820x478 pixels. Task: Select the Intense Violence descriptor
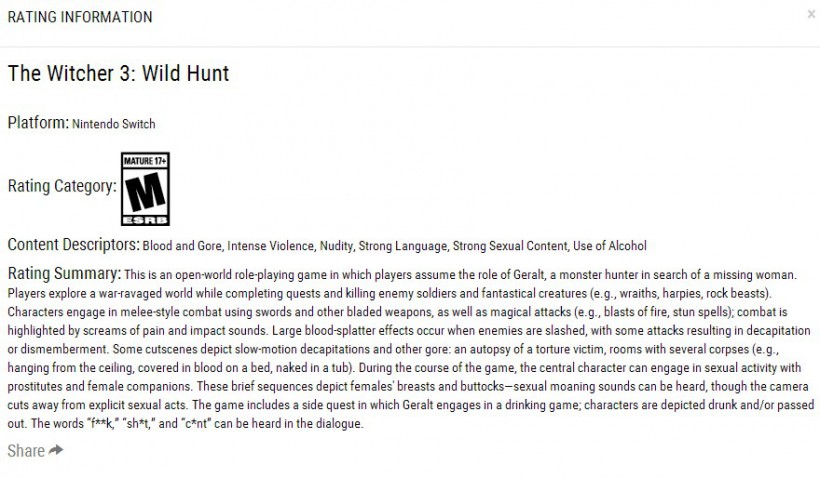tap(270, 246)
